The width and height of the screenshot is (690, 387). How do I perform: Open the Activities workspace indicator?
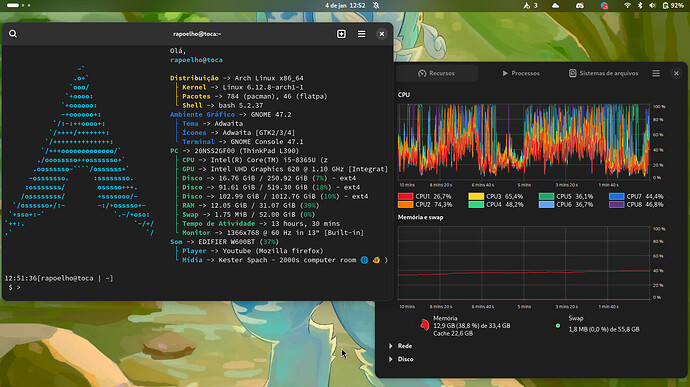pyautogui.click(x=18, y=5)
